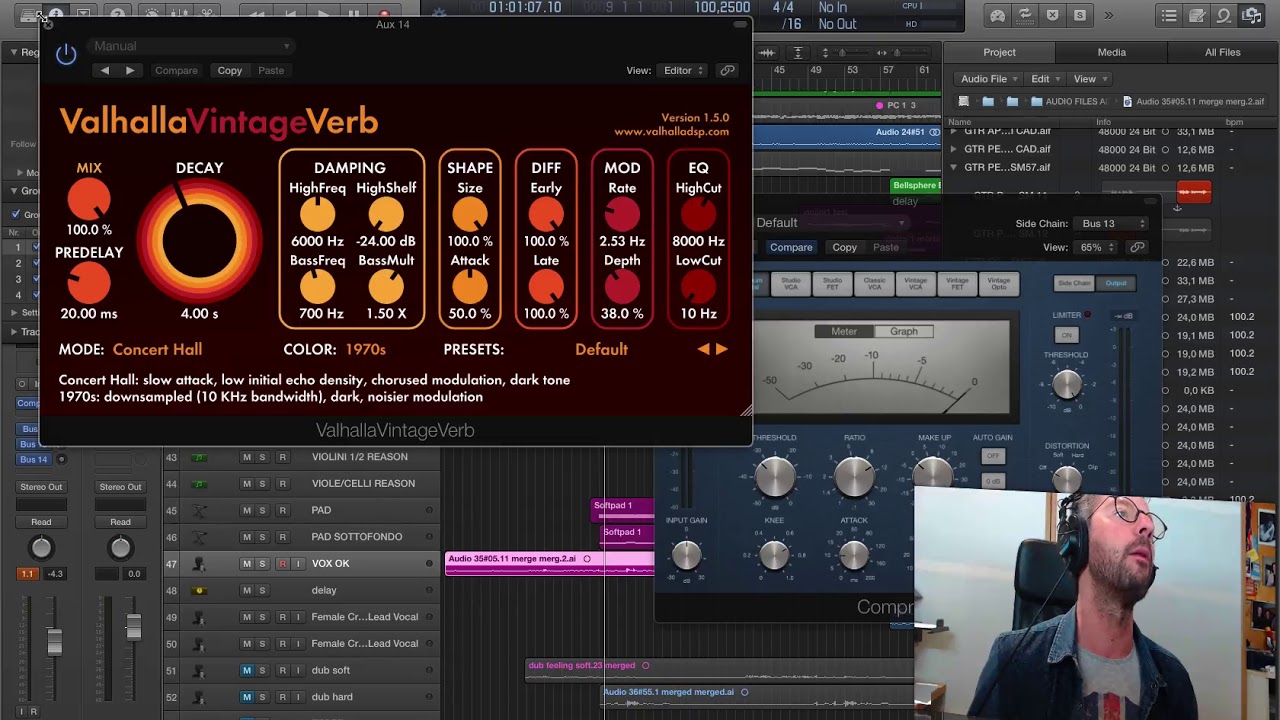1280x720 pixels.
Task: Open the valhalladsp.com website link
Action: pos(671,132)
